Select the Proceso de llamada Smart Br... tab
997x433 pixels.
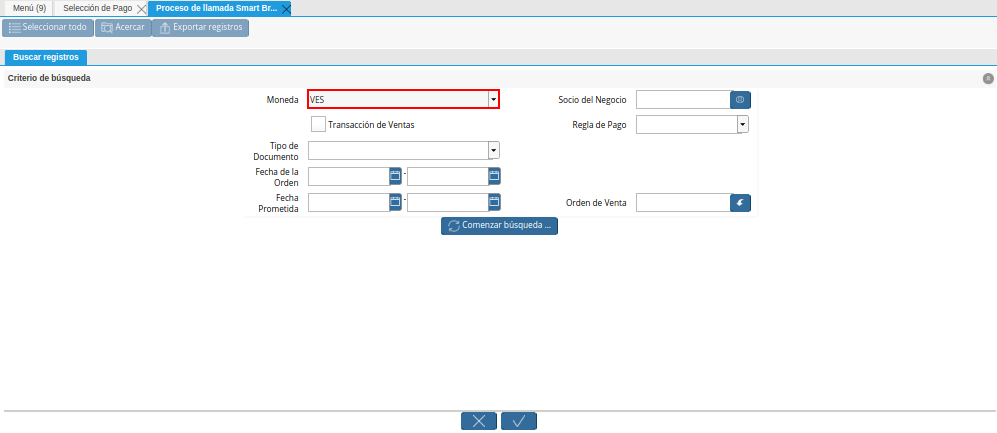click(216, 8)
